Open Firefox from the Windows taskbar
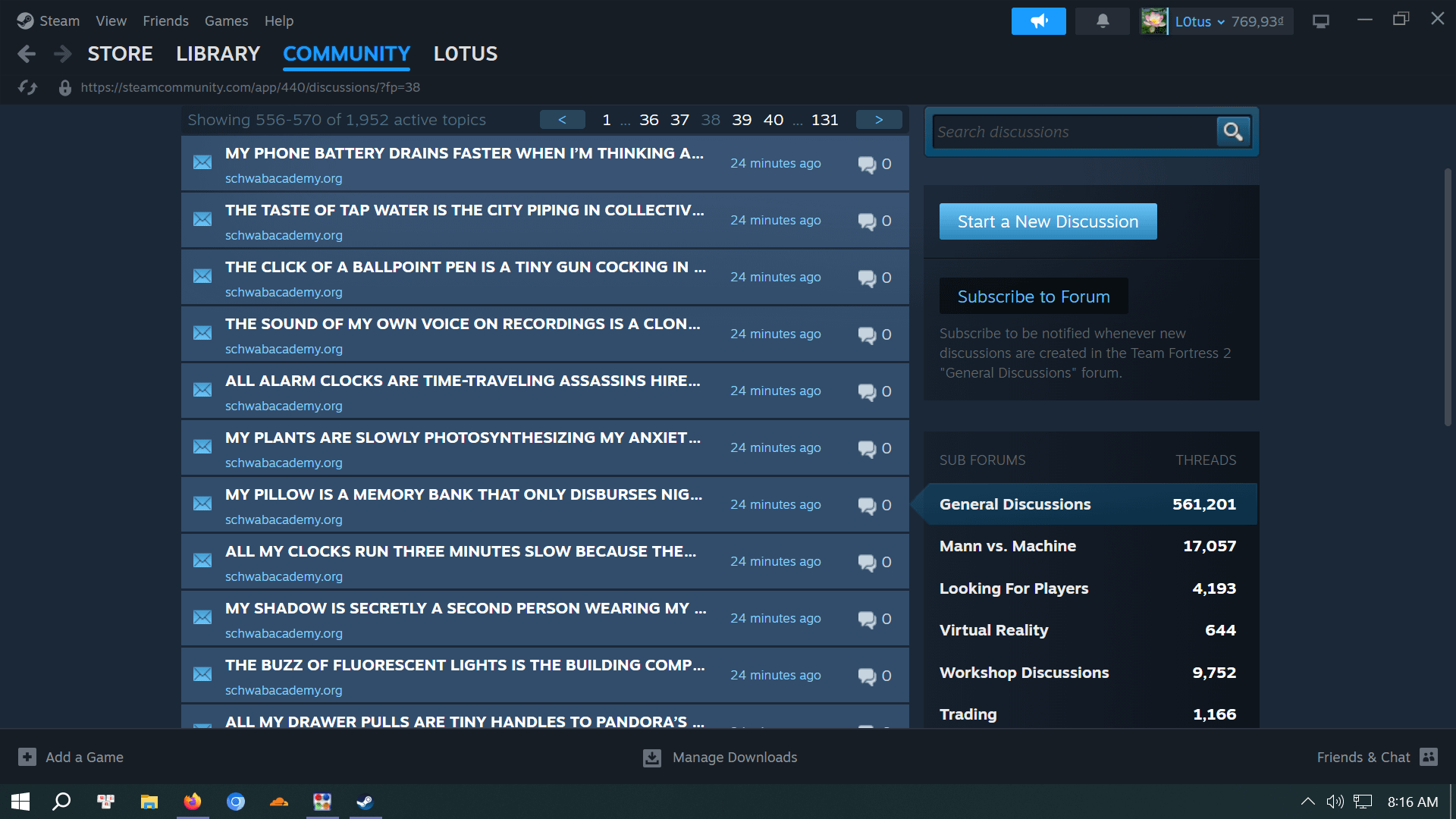This screenshot has height=819, width=1456. point(193,802)
